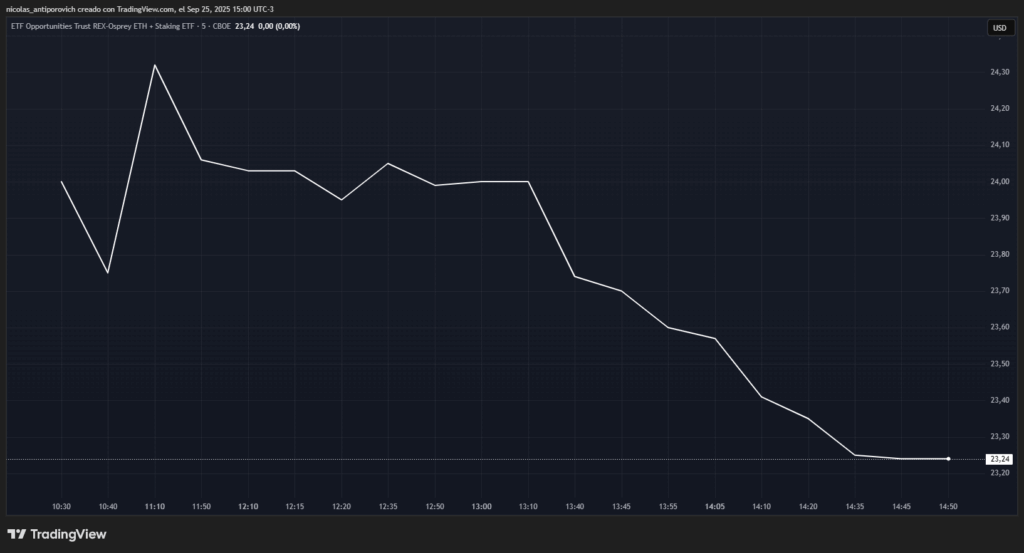
Task: Click the 14:05 time axis label
Action: (714, 507)
